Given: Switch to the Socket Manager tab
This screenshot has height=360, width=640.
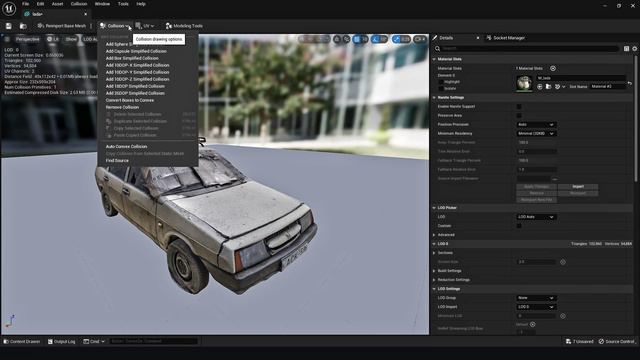Looking at the screenshot, I should click(x=505, y=38).
